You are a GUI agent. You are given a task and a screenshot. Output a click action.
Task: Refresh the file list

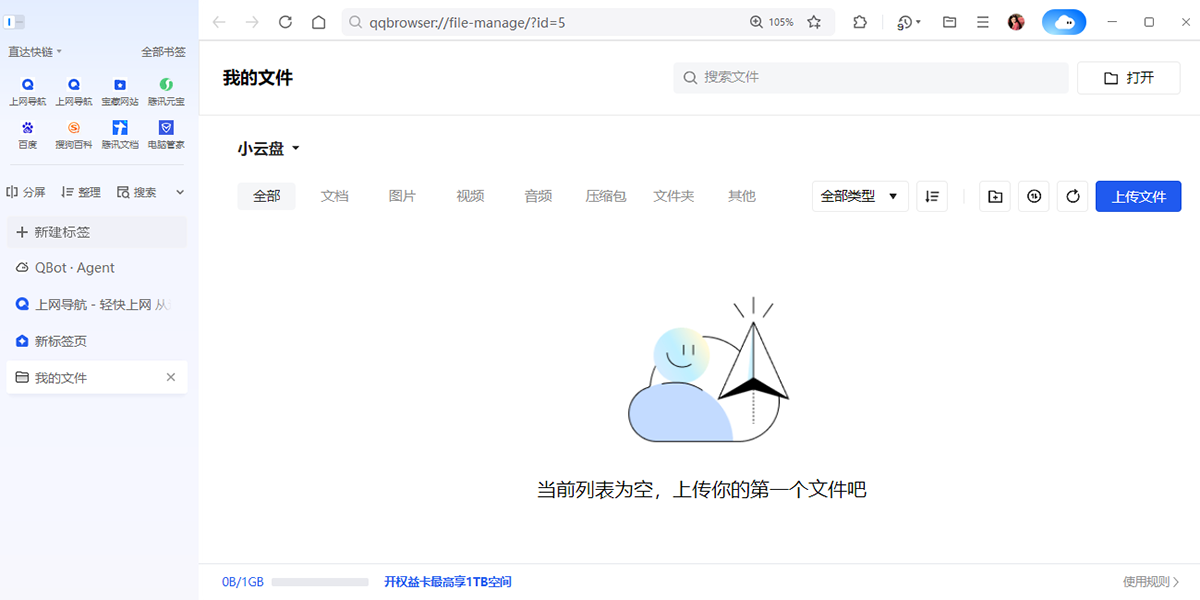tap(1073, 196)
